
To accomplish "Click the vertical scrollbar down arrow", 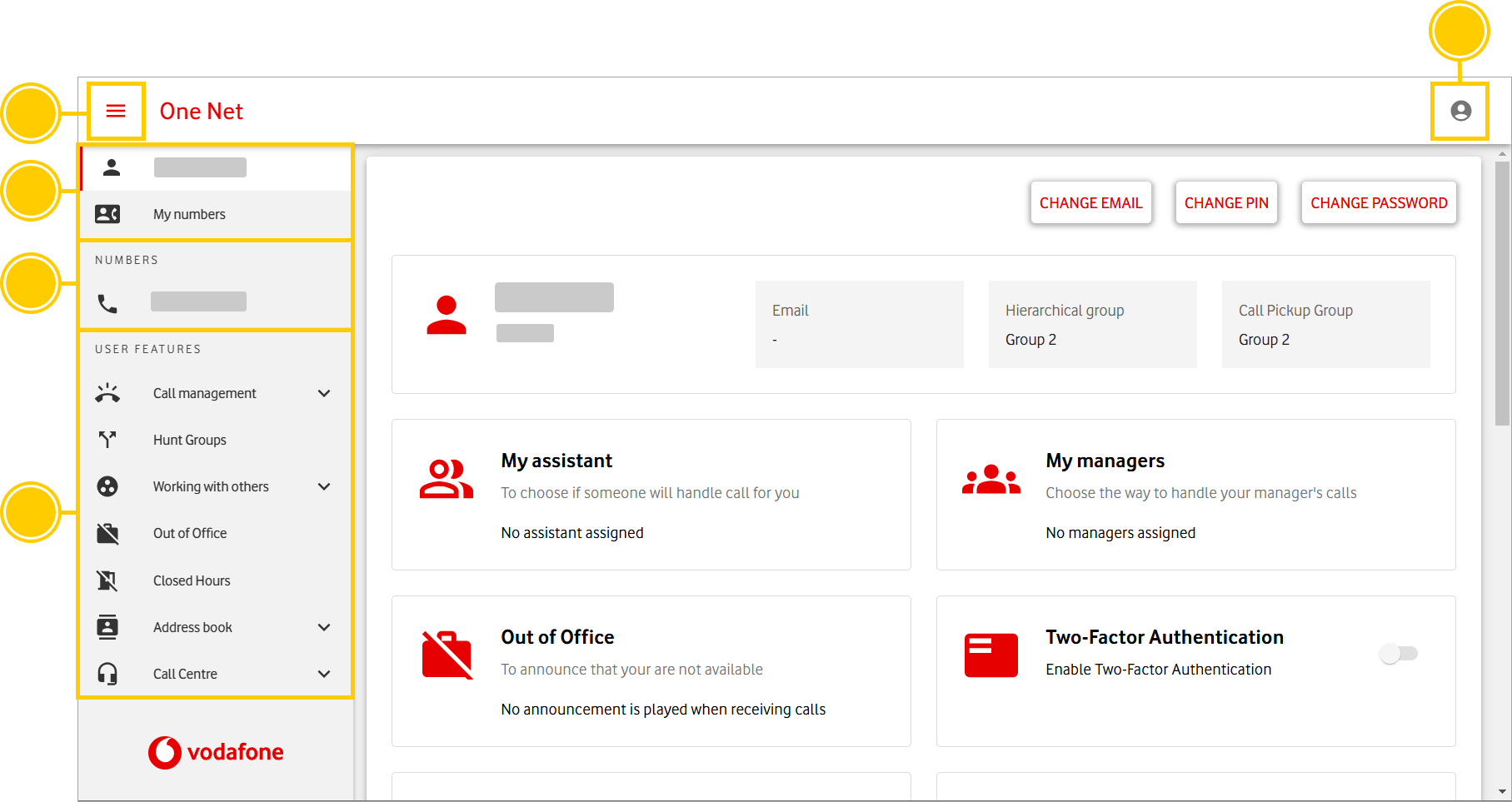I will [1502, 792].
